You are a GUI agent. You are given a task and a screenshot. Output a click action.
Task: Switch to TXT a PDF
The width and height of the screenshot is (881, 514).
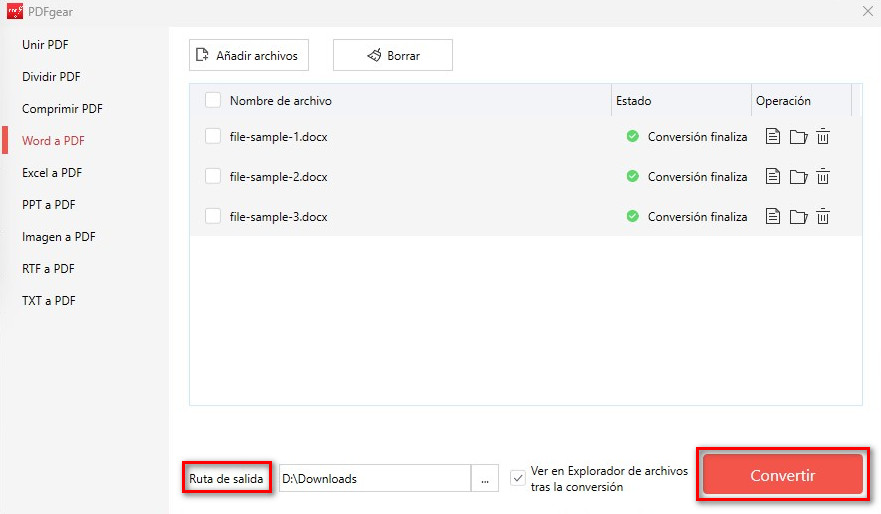(49, 301)
